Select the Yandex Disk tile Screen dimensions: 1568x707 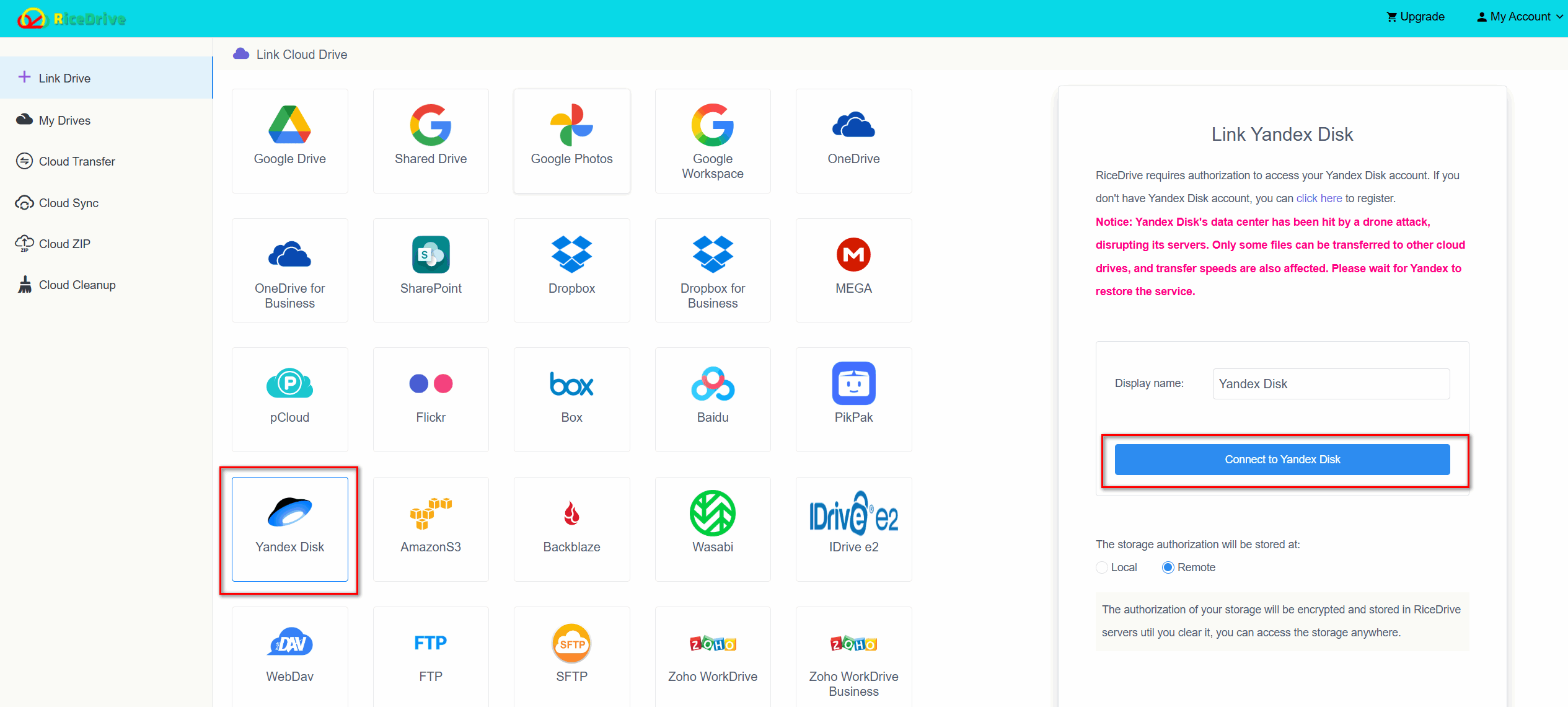click(x=289, y=529)
